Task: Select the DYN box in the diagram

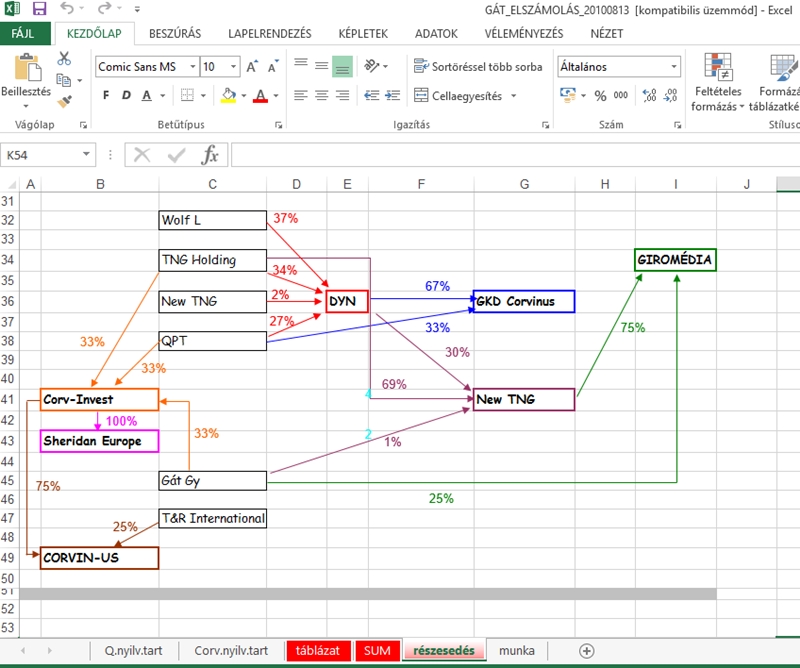Action: pyautogui.click(x=347, y=301)
